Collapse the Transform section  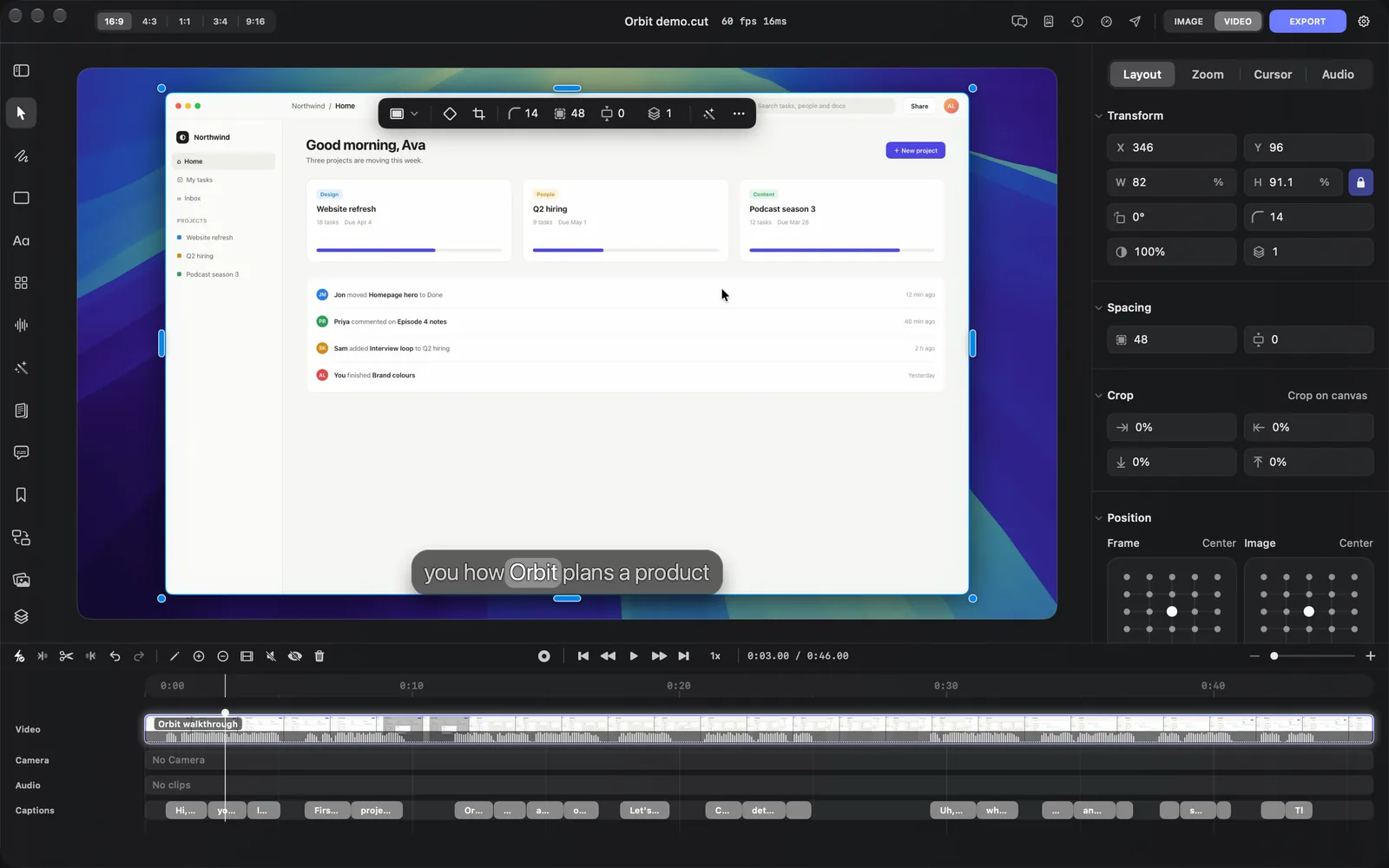[1098, 115]
